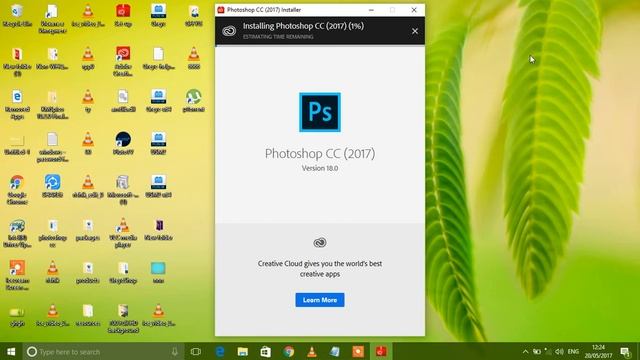
Task: Open Google Chrome from the taskbar
Action: click(x=289, y=351)
